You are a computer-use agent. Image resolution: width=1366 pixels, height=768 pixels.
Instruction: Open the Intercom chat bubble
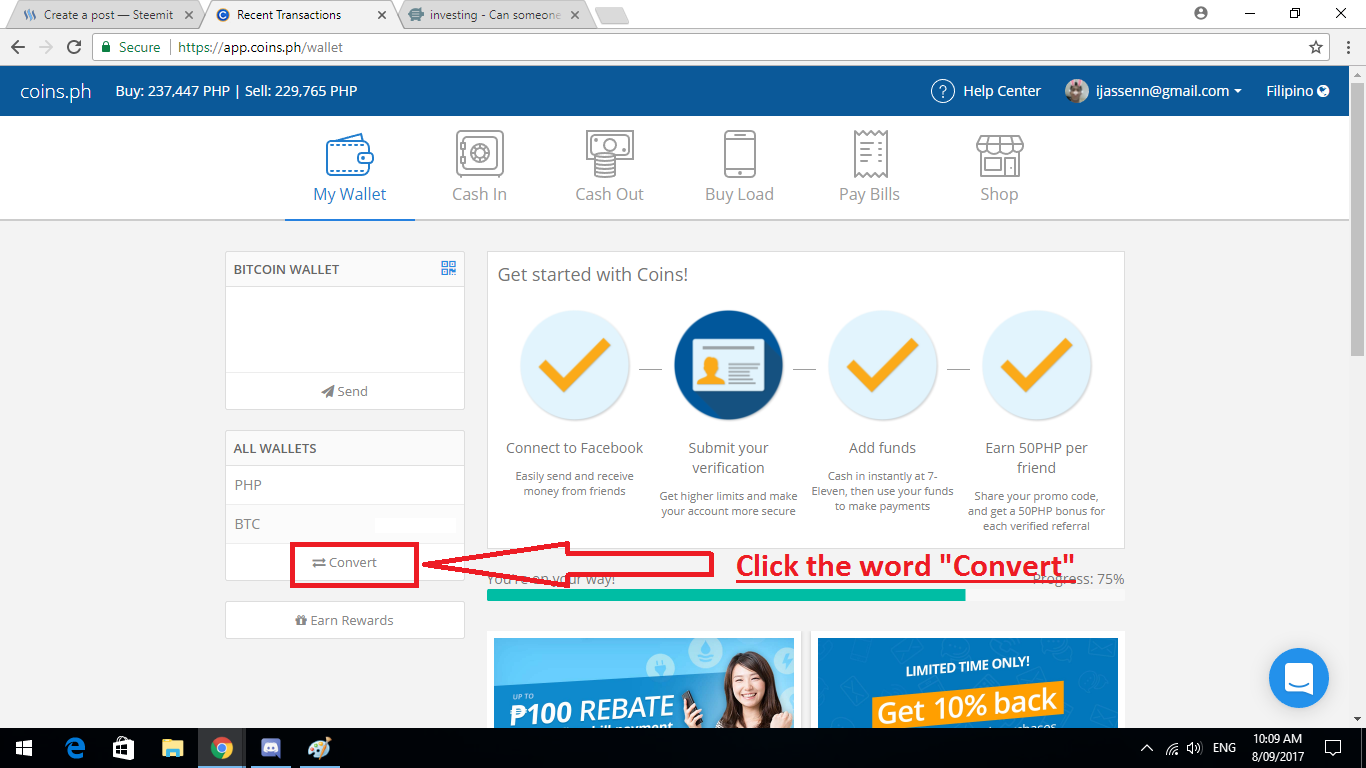pyautogui.click(x=1298, y=678)
